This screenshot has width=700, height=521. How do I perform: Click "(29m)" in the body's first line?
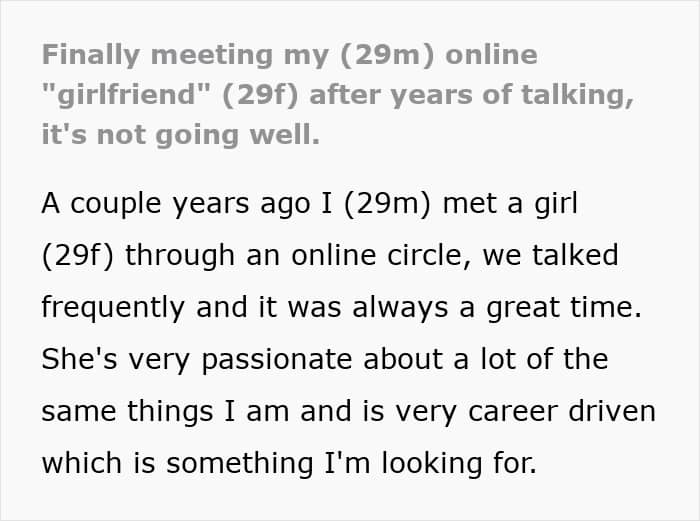click(x=387, y=204)
